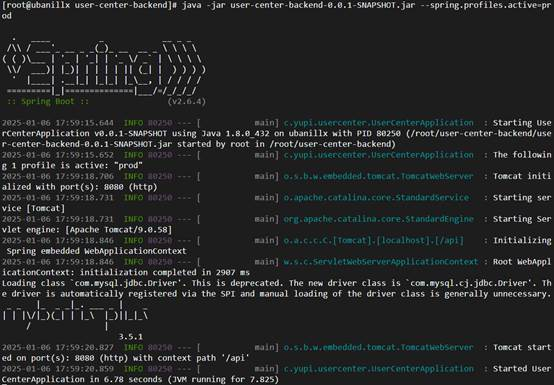
Task: Select the active profile name "prod" in quotes
Action: [128, 166]
